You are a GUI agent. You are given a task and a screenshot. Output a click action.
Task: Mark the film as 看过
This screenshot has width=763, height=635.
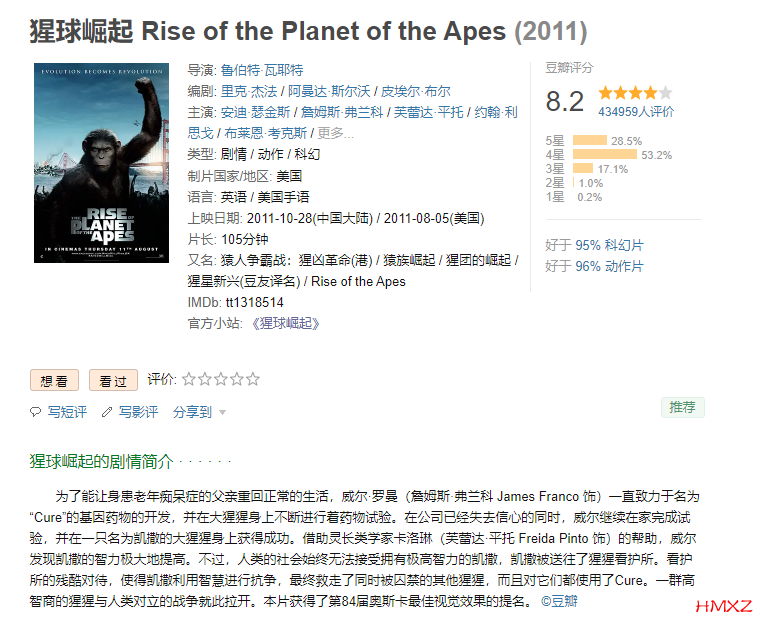pyautogui.click(x=113, y=381)
